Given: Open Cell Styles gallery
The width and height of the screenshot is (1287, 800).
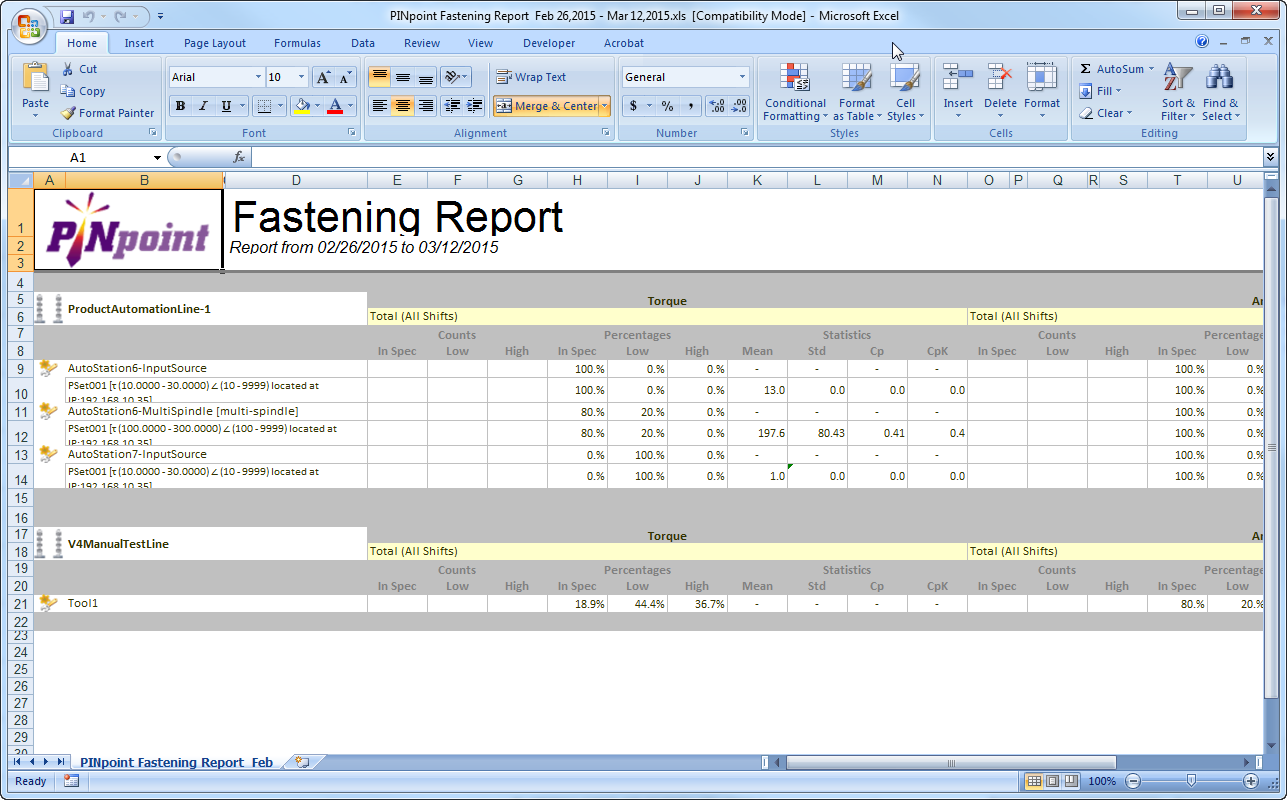Looking at the screenshot, I should click(905, 92).
